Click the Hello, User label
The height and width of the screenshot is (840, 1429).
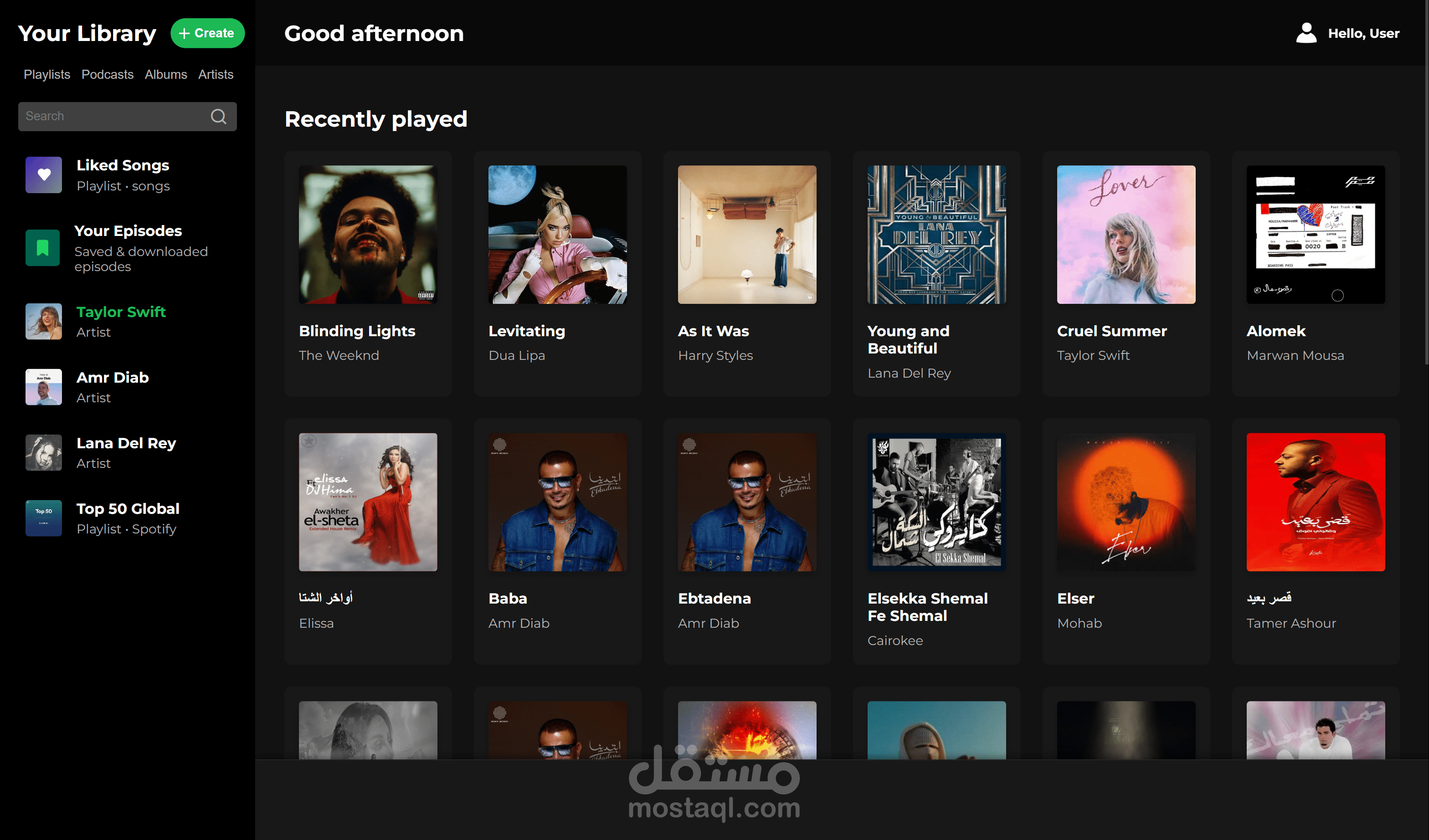(x=1364, y=33)
